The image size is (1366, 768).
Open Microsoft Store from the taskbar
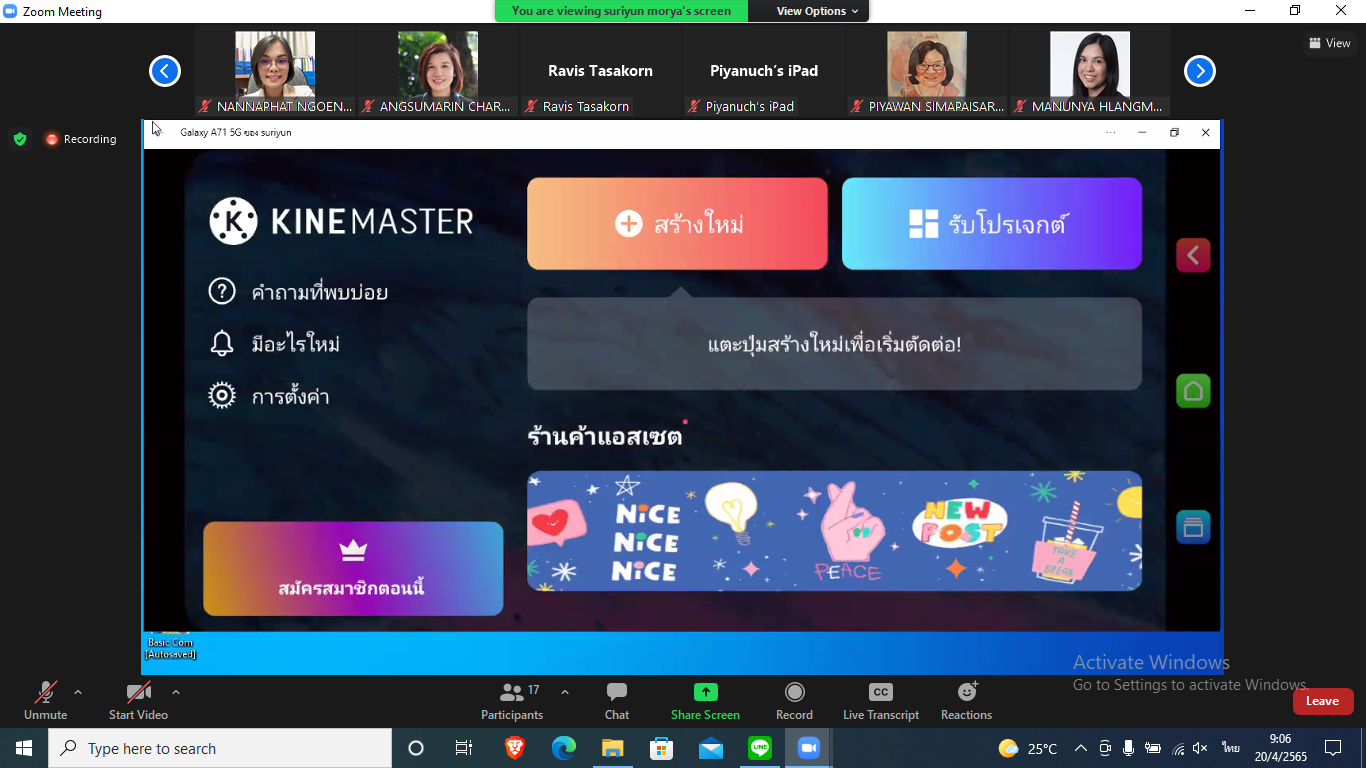click(x=662, y=748)
